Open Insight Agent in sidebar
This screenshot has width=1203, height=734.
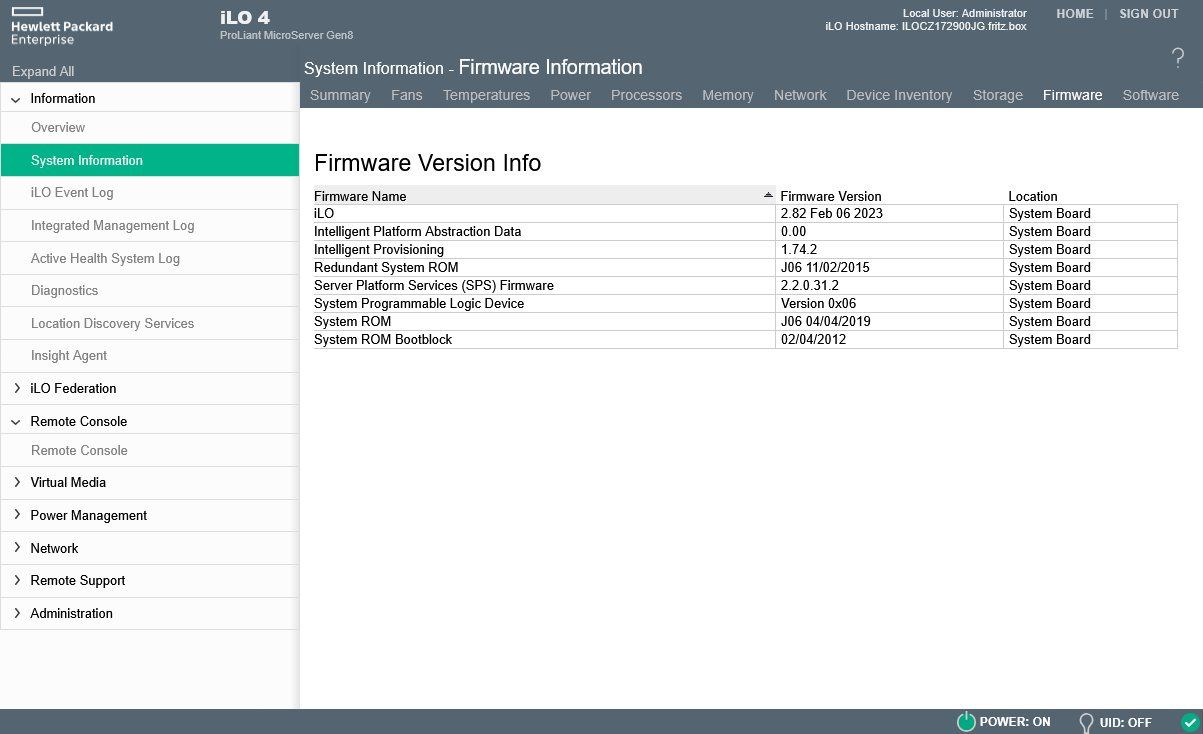[150, 355]
